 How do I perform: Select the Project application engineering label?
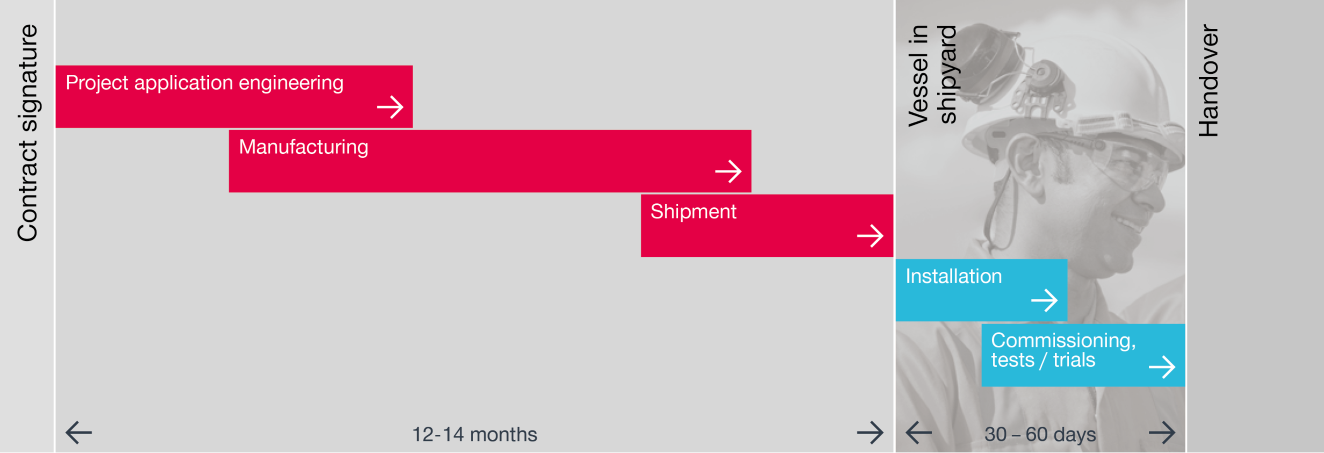coord(204,83)
